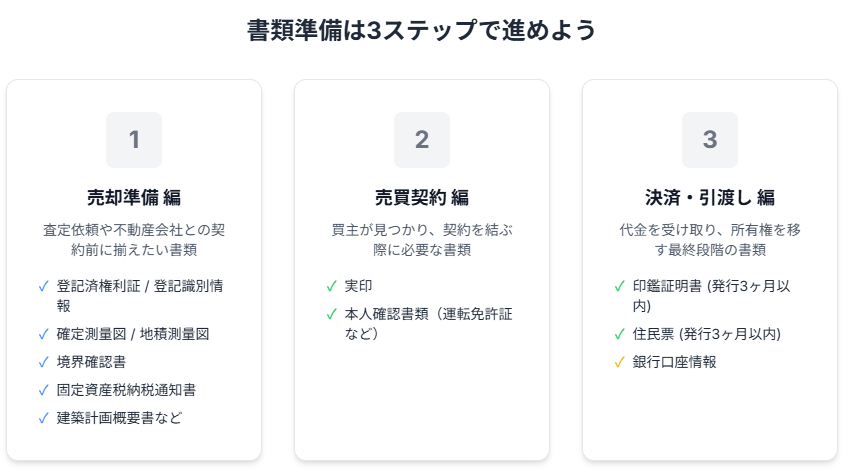The image size is (849, 472).
Task: Click the step 2 number badge
Action: pos(422,140)
